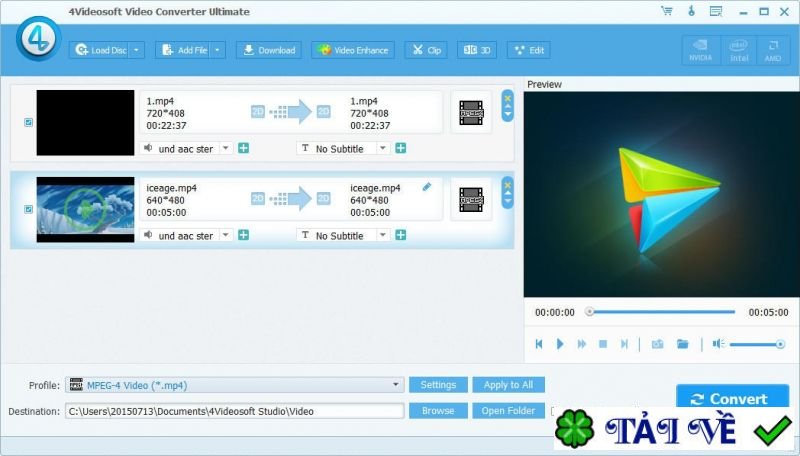800x456 pixels.
Task: Expand the Add File dropdown arrow
Action: (217, 50)
